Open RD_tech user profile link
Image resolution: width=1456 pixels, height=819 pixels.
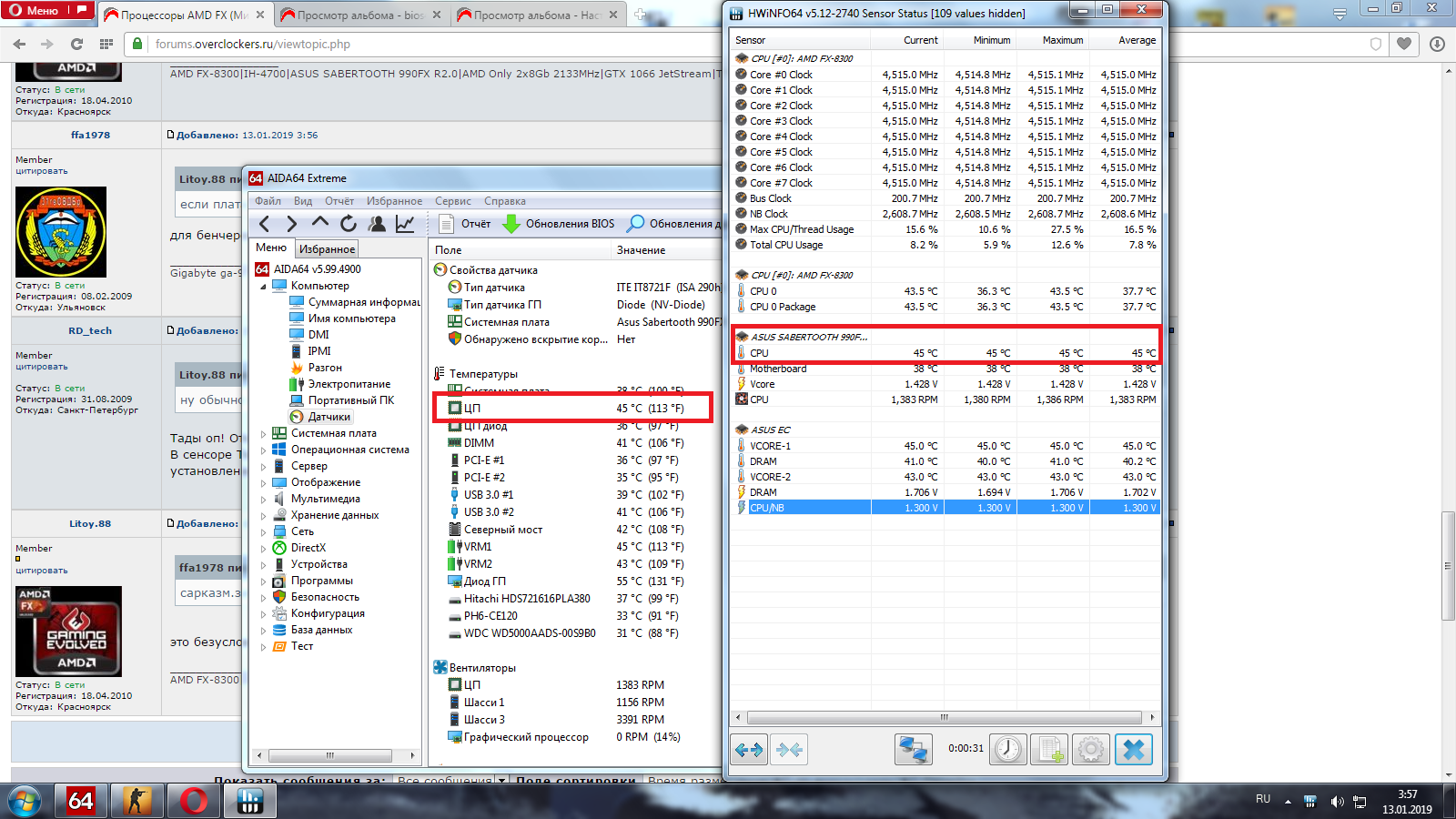click(90, 330)
